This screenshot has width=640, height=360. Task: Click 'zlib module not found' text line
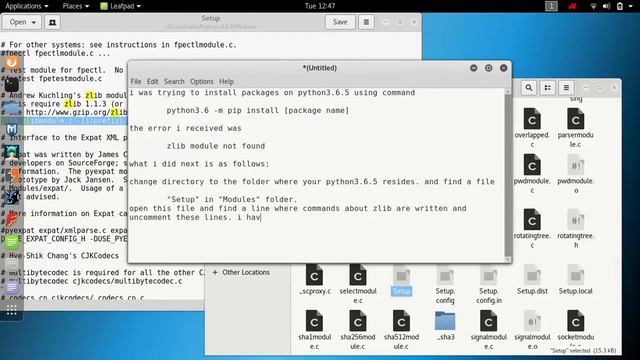click(216, 146)
